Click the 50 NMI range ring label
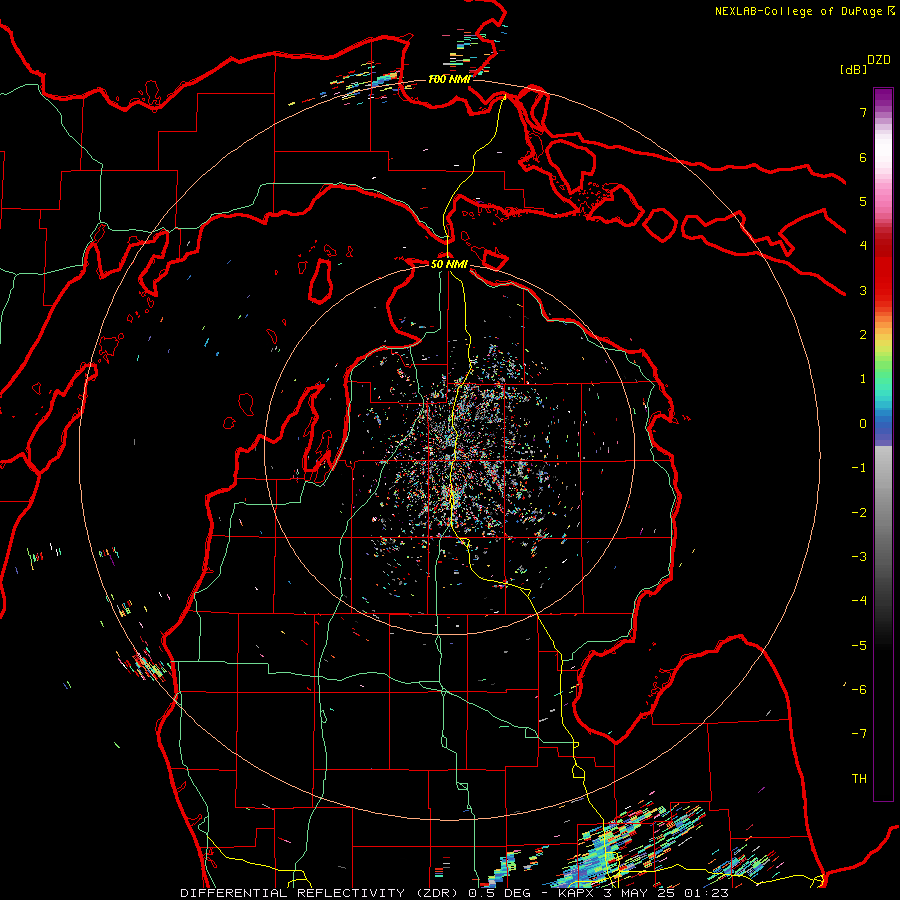This screenshot has height=900, width=900. pos(449,264)
